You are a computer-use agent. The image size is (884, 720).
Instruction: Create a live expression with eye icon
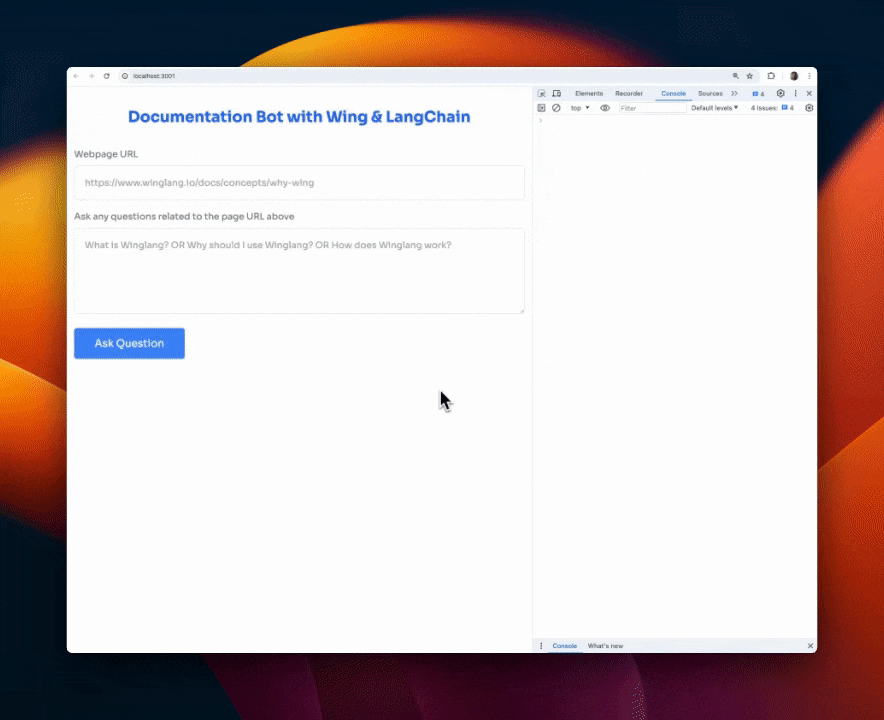(605, 108)
